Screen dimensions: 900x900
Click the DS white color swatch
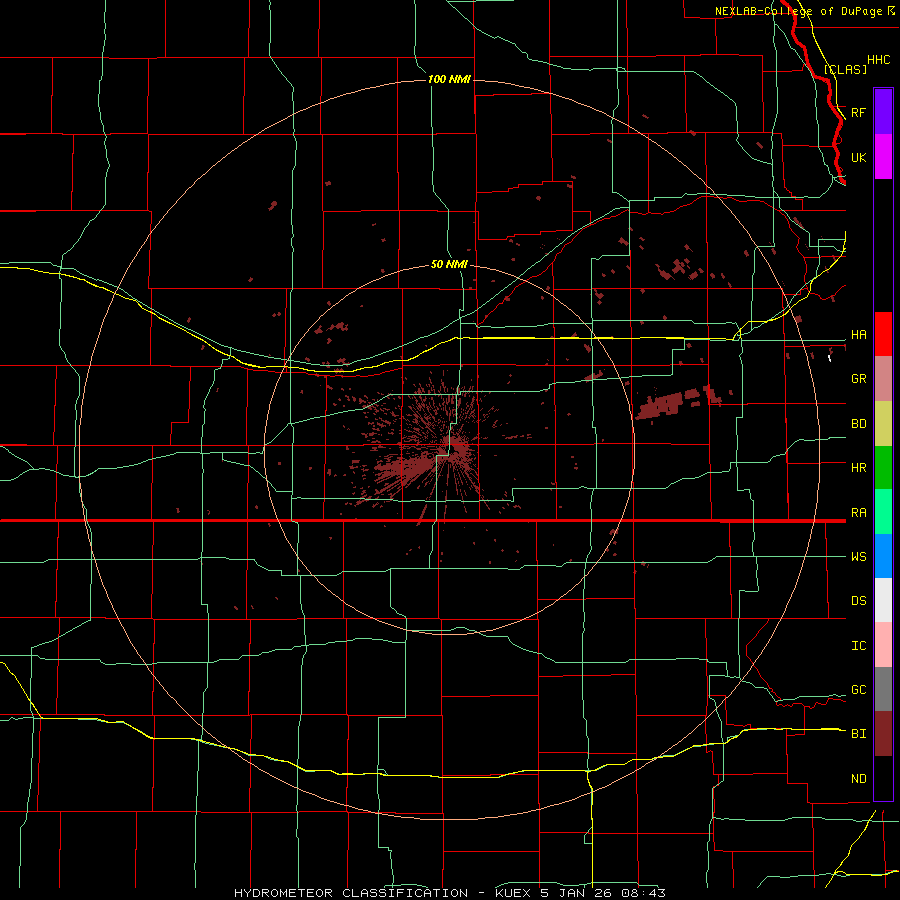click(883, 600)
